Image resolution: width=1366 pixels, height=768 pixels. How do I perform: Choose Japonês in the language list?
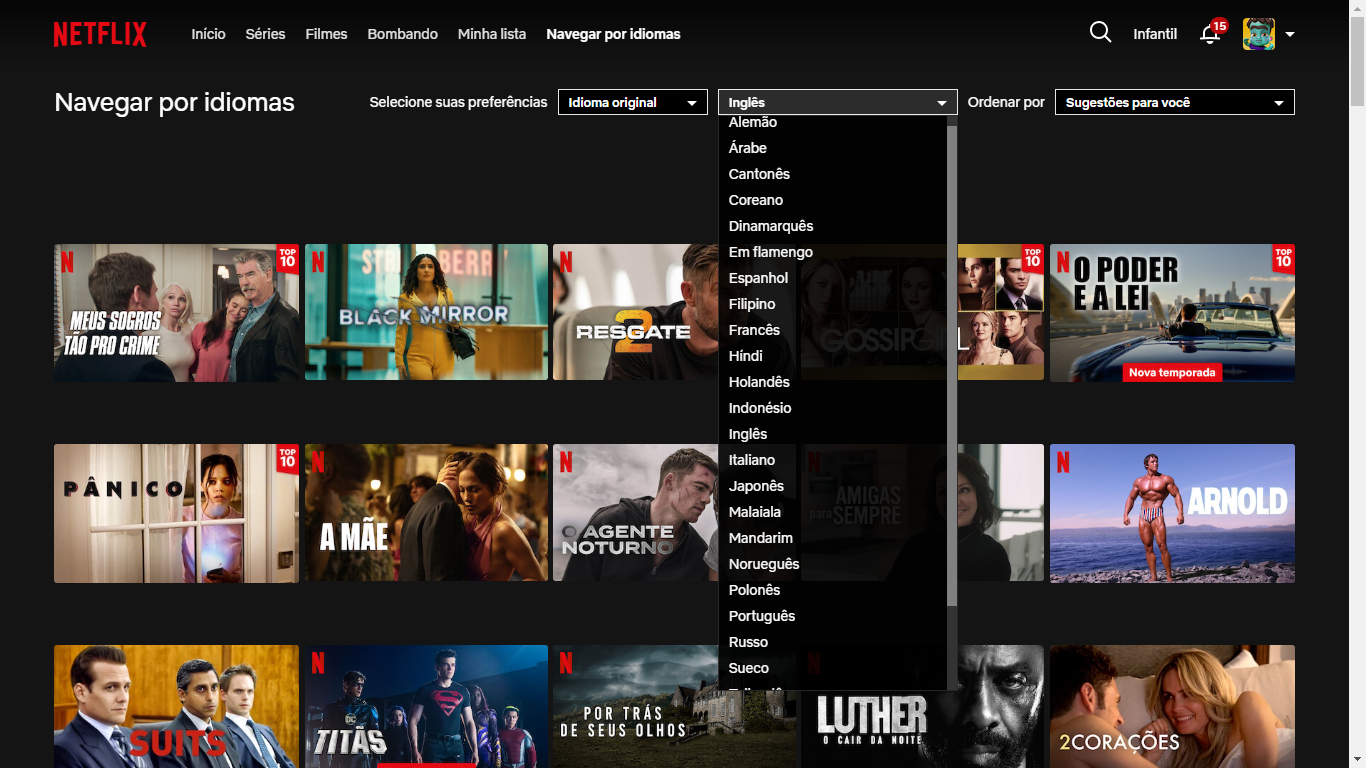pos(756,486)
